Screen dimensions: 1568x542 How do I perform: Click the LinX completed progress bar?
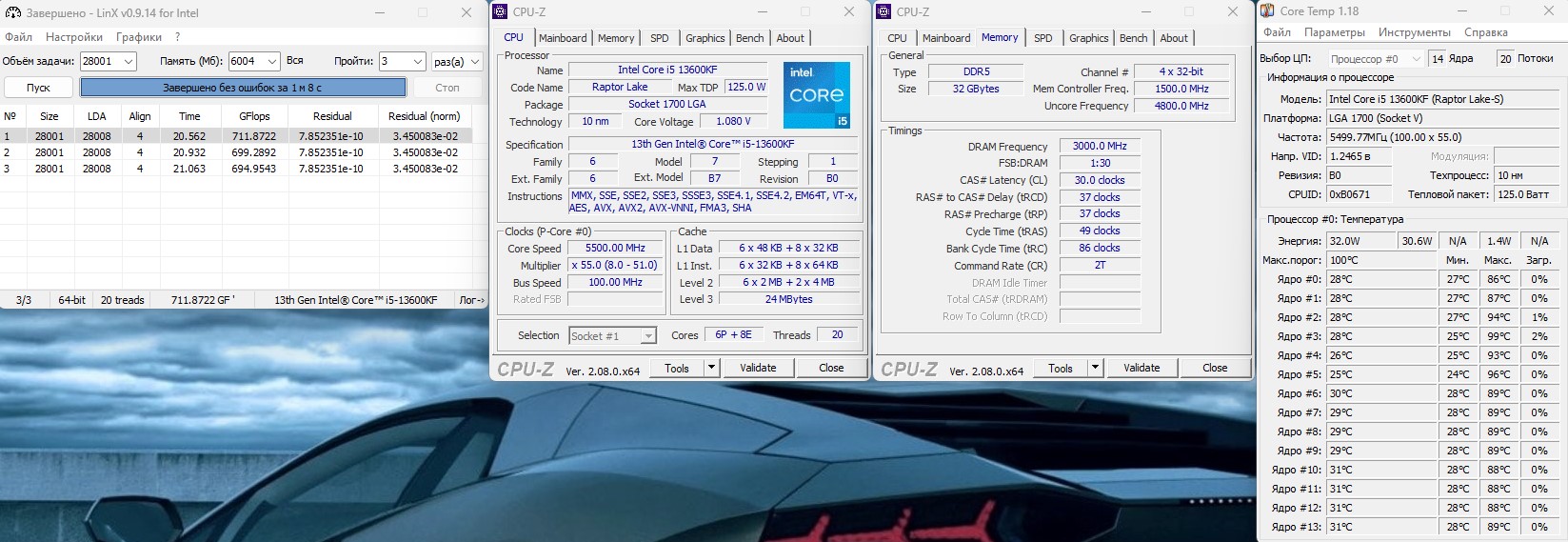tap(243, 88)
